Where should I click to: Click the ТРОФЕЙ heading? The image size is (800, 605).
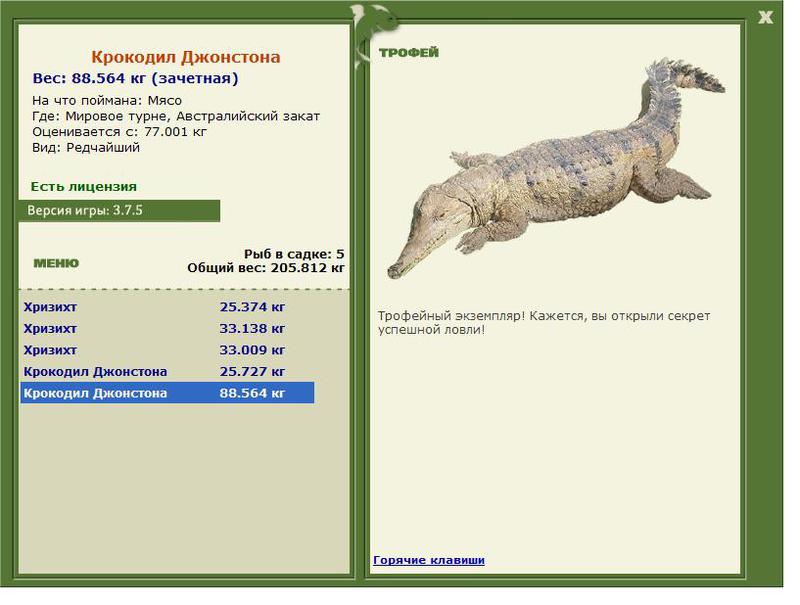click(409, 53)
